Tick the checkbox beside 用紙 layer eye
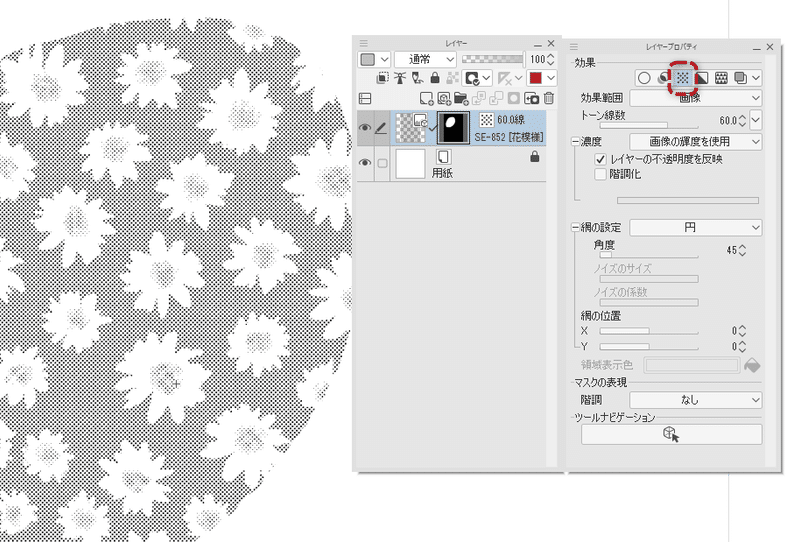 tap(382, 163)
